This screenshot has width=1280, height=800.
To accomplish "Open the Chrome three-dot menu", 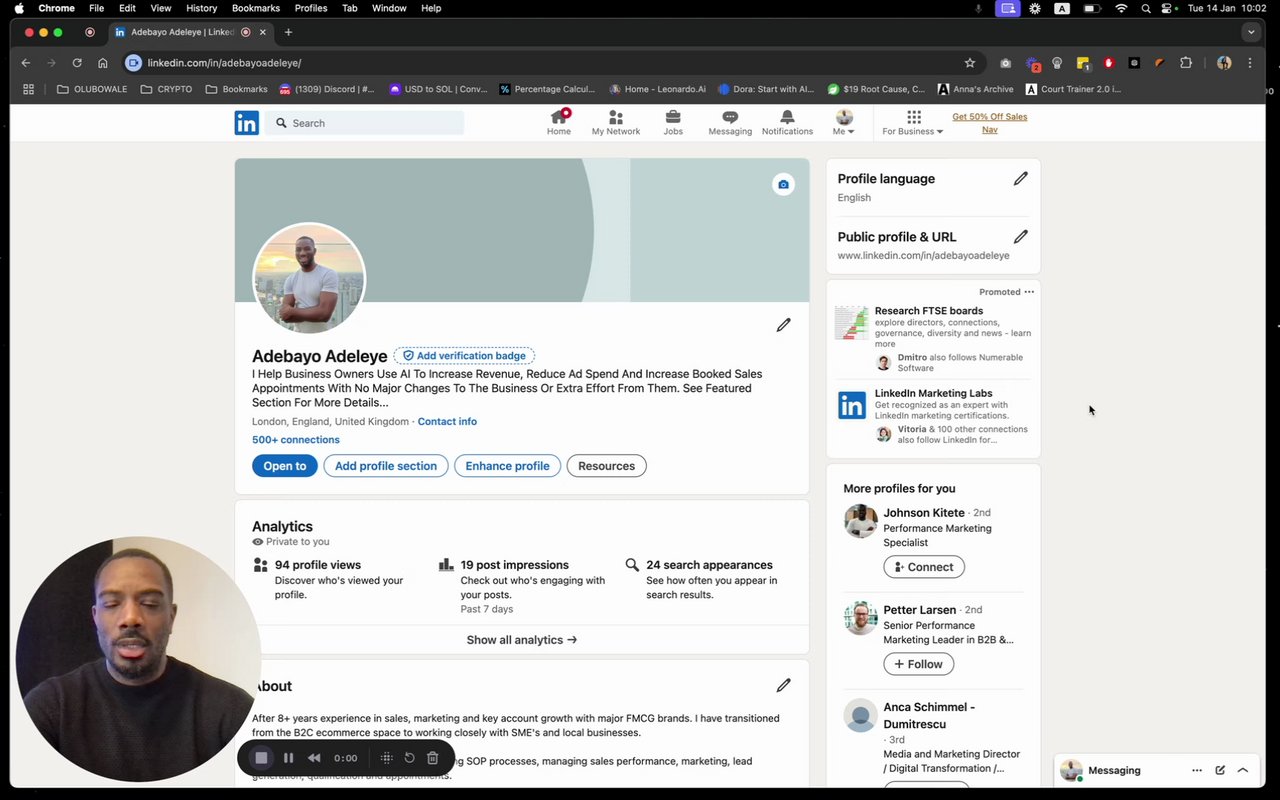I will point(1250,62).
